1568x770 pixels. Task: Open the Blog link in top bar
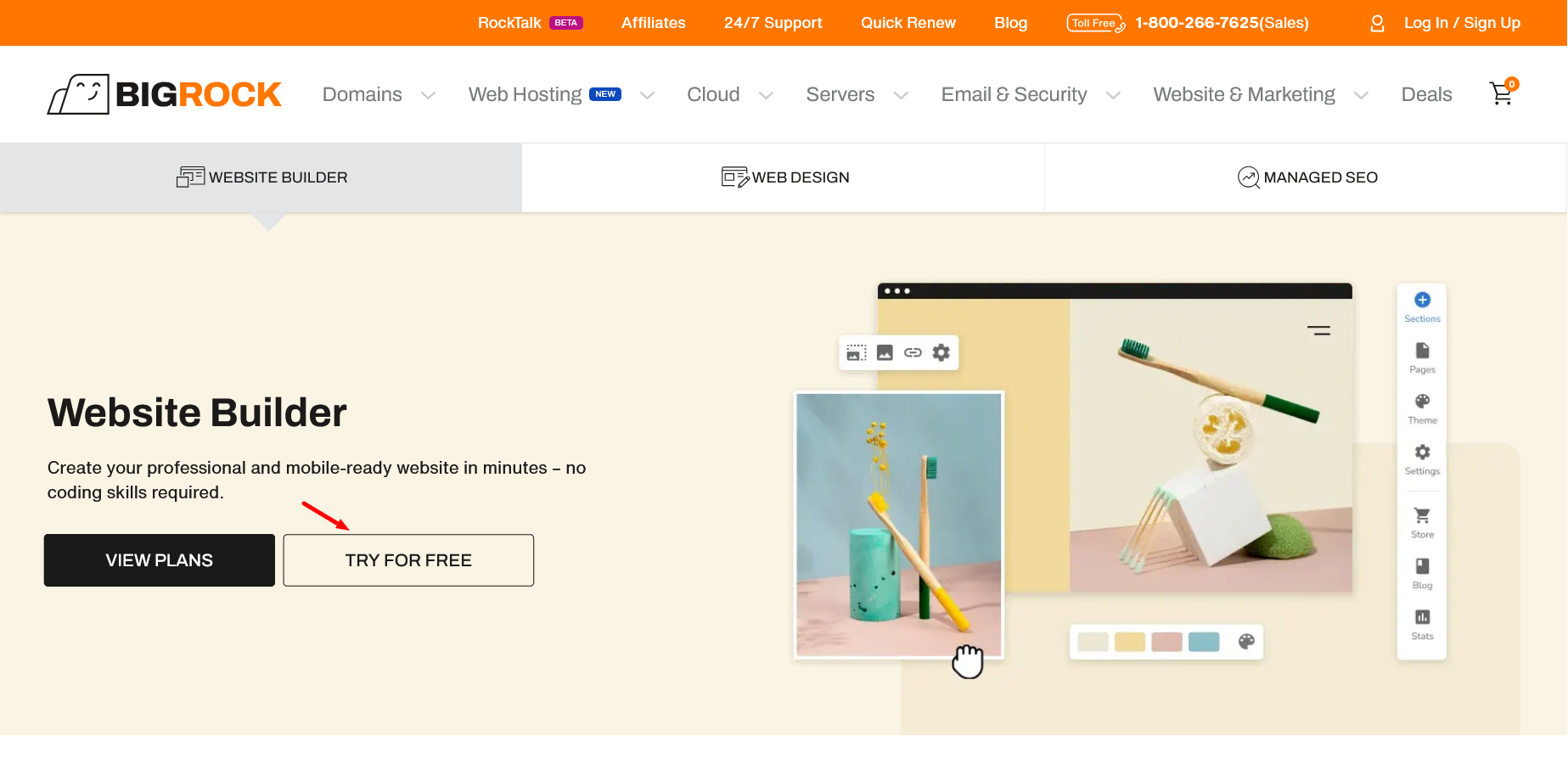pos(1011,23)
